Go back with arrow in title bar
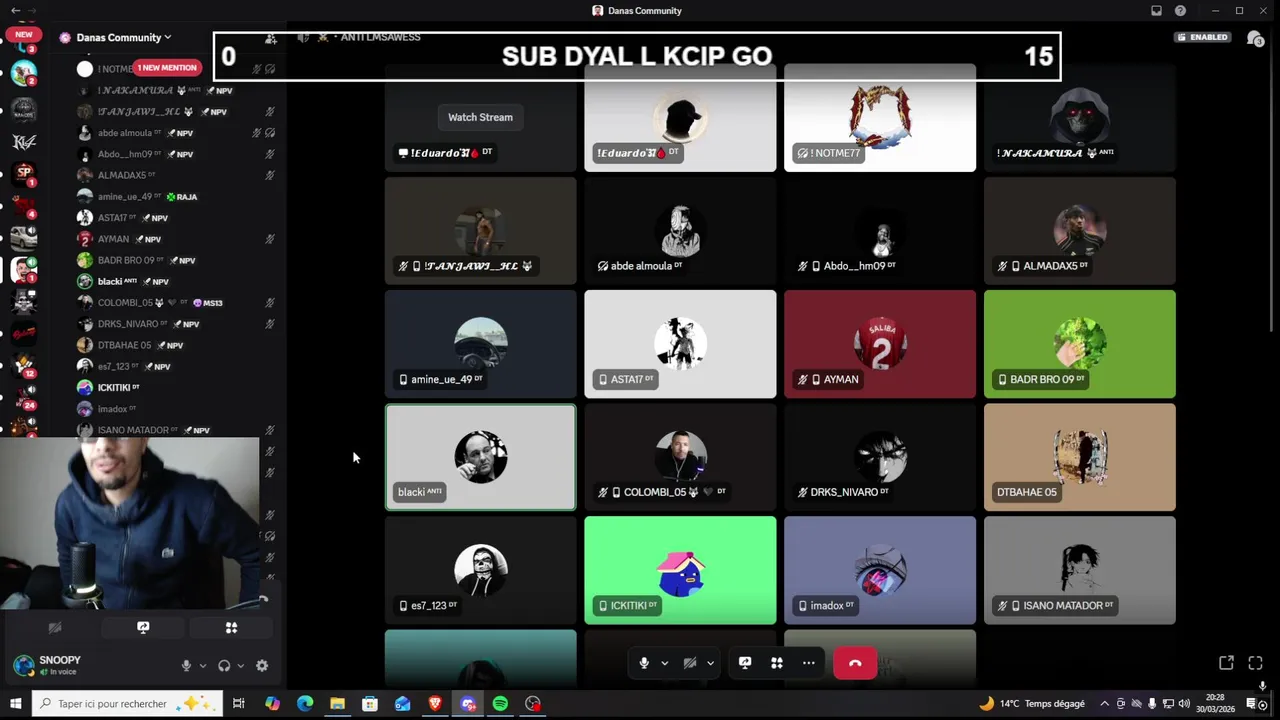1280x720 pixels. (15, 10)
